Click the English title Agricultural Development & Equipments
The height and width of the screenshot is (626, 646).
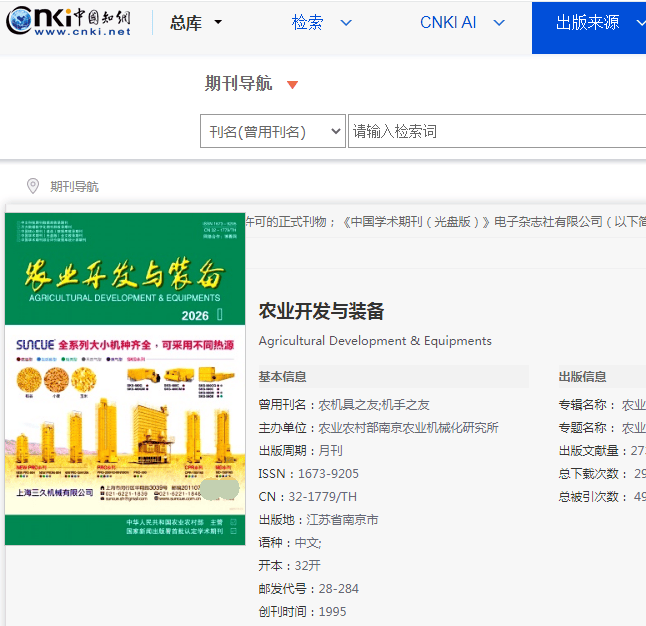click(375, 341)
